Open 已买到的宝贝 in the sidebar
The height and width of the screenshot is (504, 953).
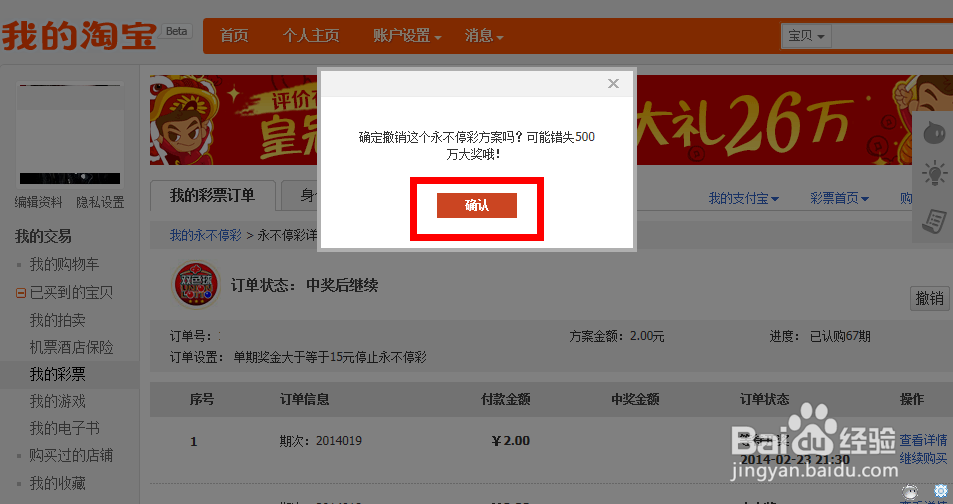click(71, 292)
